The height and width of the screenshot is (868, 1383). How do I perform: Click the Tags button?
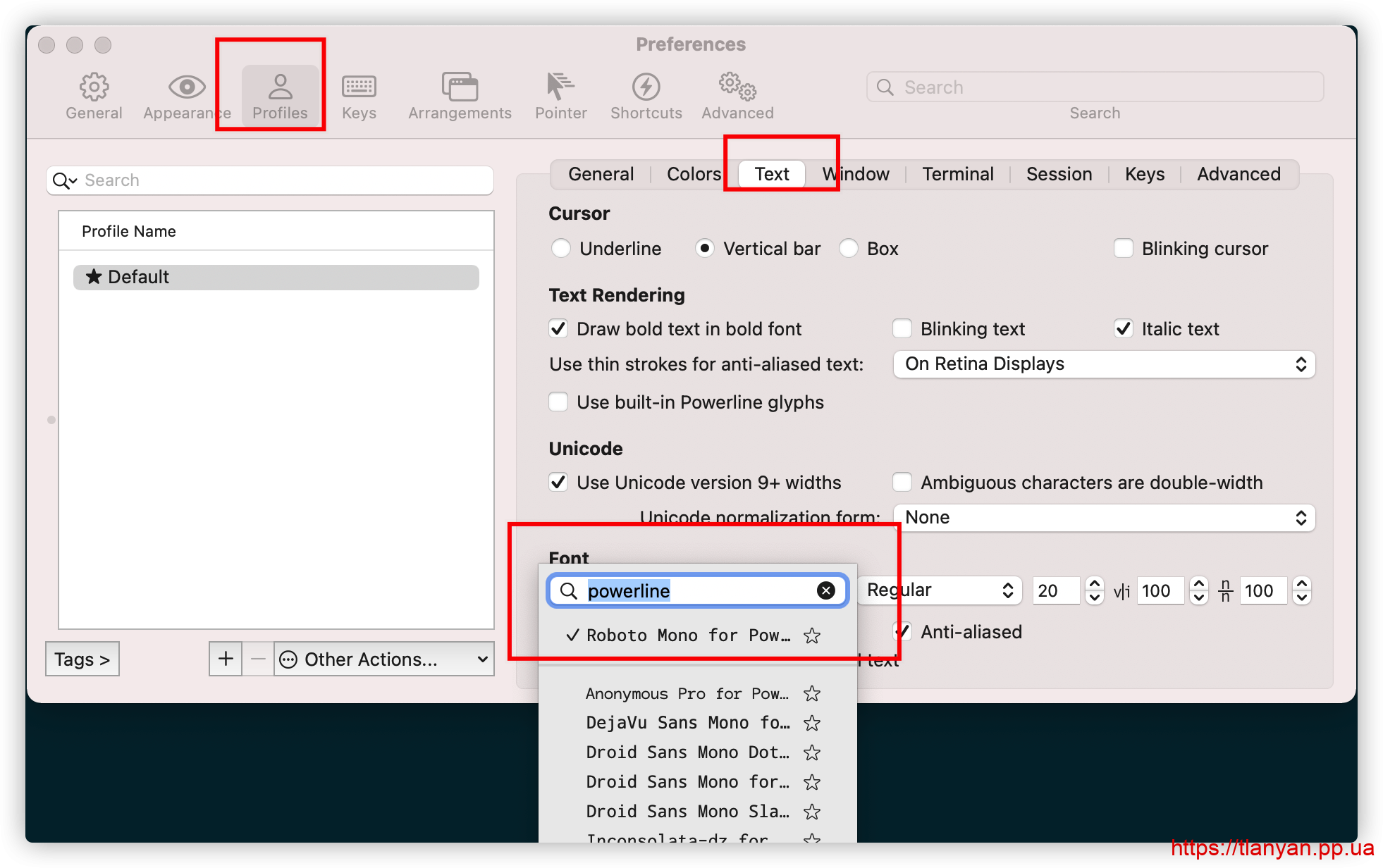click(x=82, y=659)
